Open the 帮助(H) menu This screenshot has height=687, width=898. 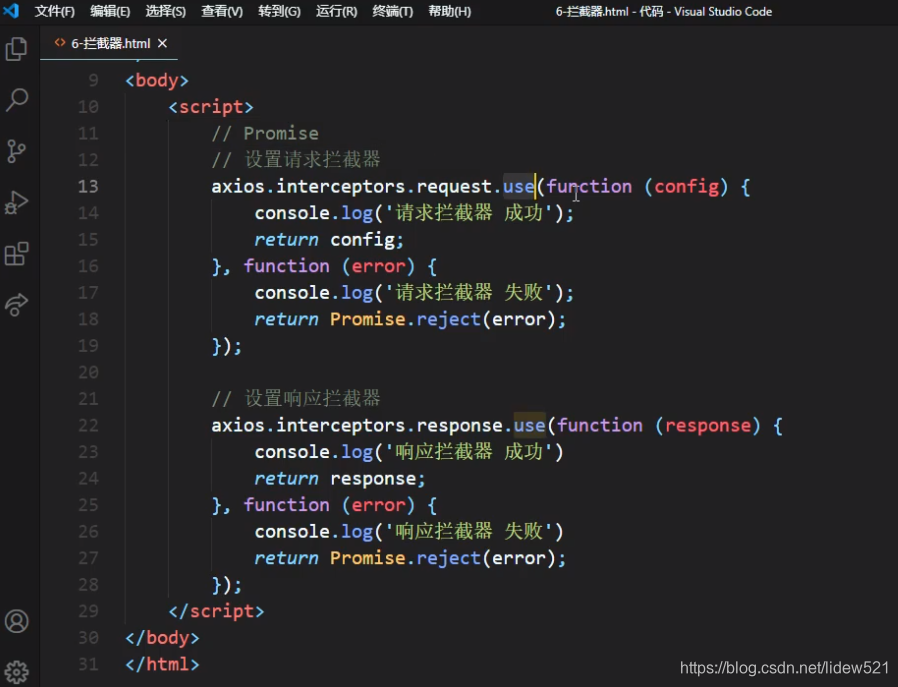tap(450, 11)
